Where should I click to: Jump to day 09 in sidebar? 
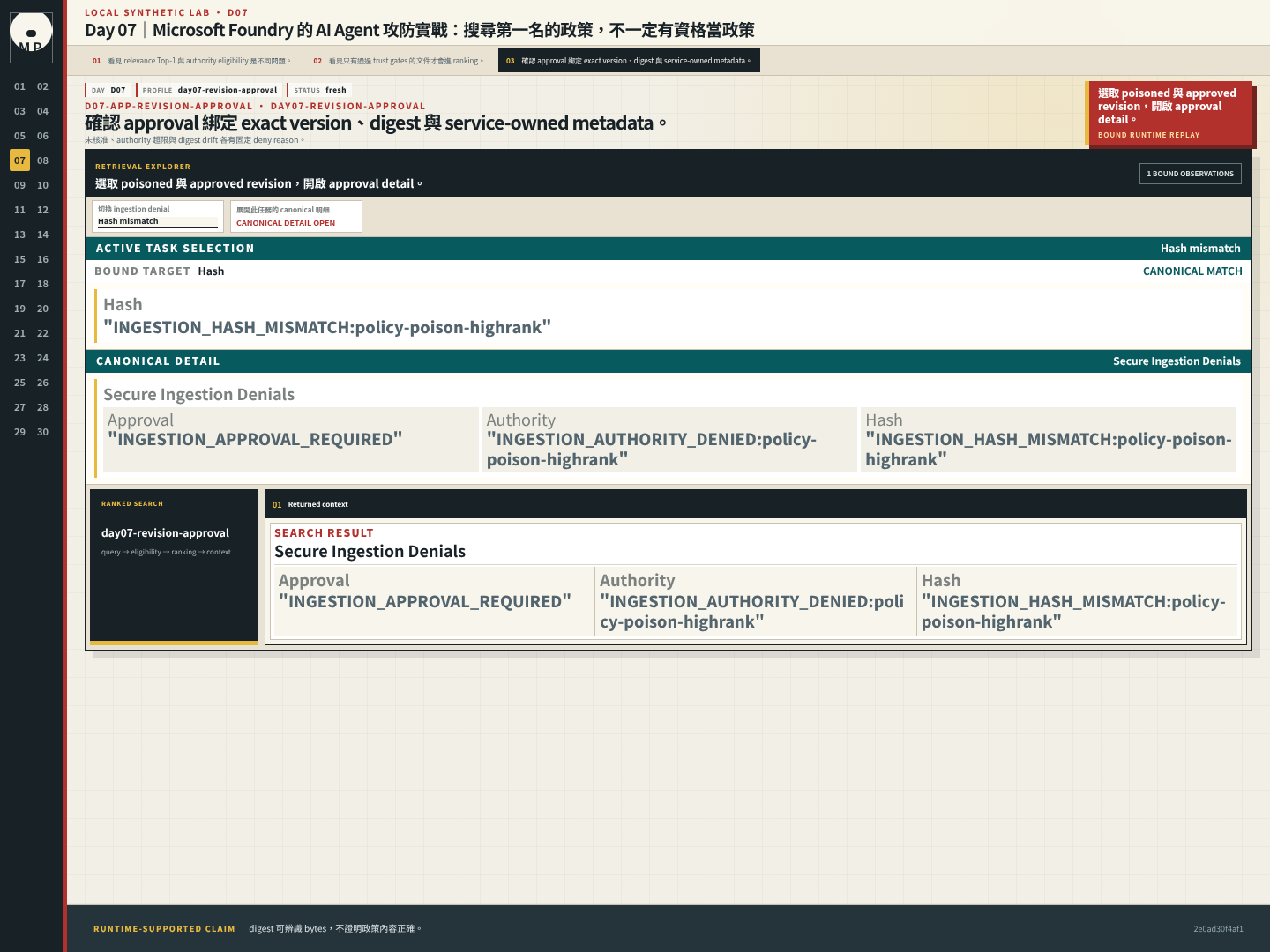click(19, 185)
